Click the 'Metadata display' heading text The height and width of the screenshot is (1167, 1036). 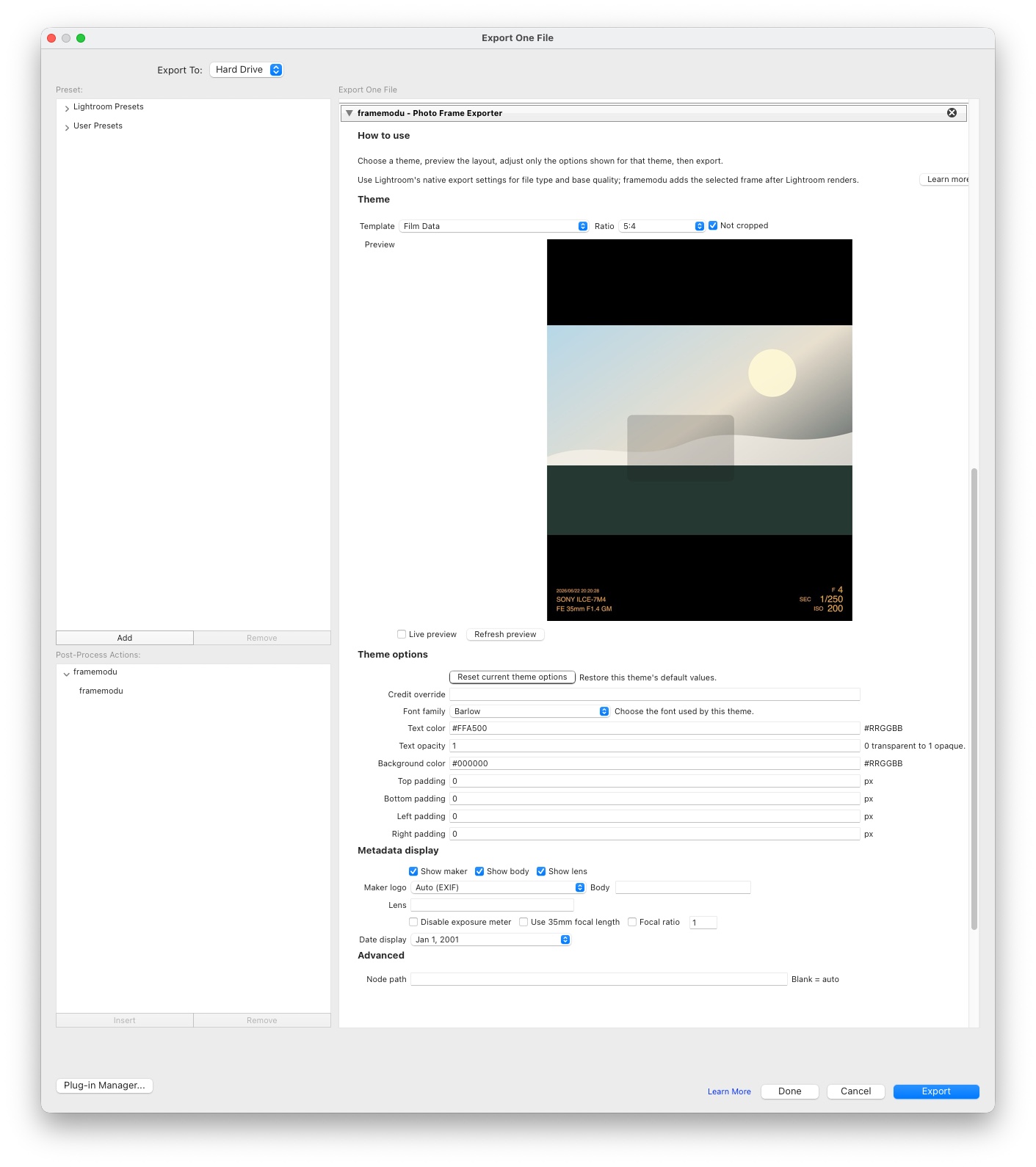pyautogui.click(x=398, y=851)
